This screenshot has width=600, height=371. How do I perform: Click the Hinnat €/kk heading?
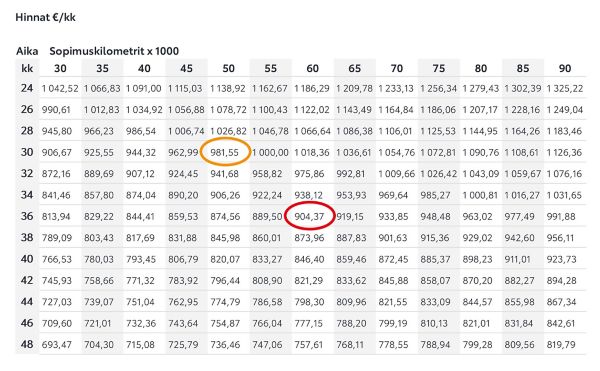(46, 17)
